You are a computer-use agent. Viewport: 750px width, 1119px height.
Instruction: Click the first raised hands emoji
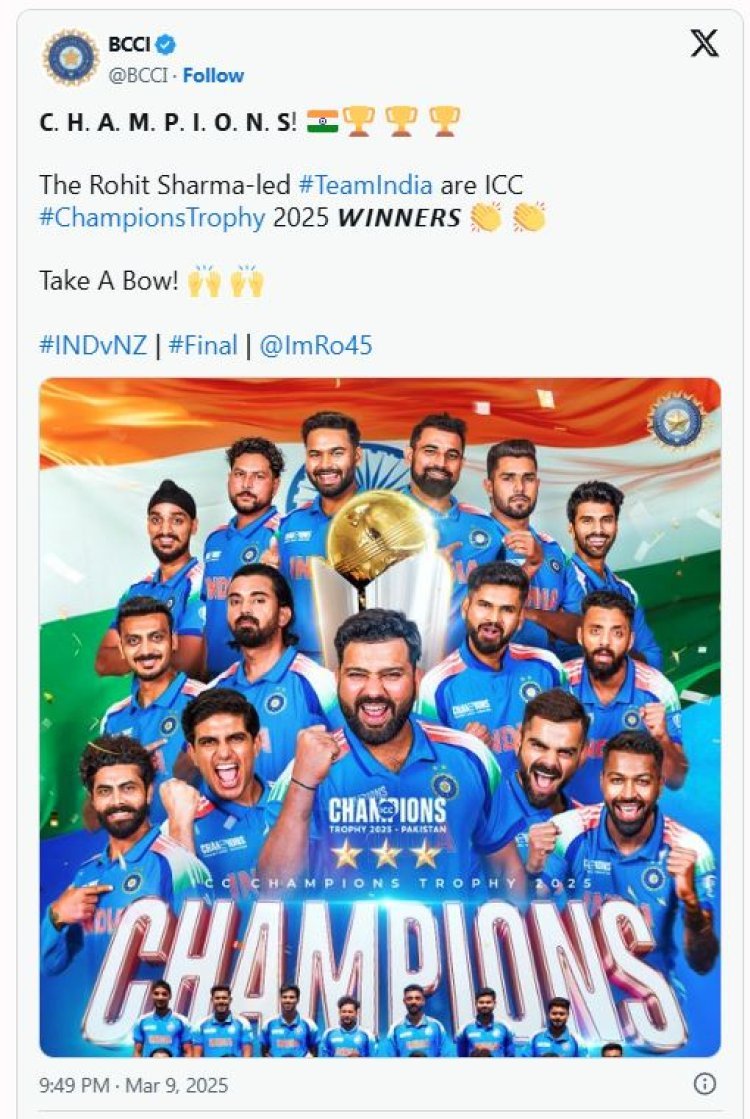point(203,281)
